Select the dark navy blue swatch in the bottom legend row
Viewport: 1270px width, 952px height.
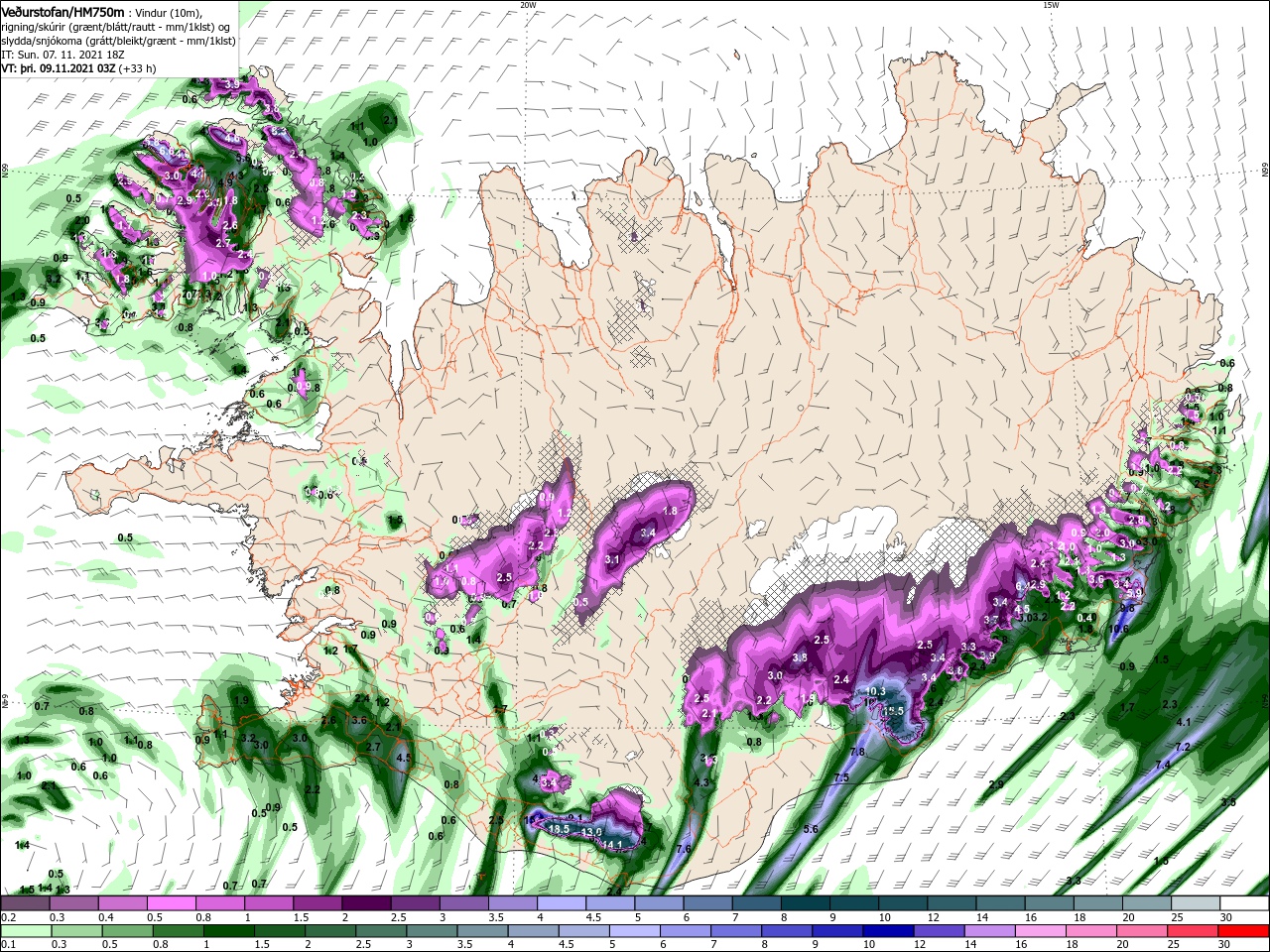click(887, 931)
